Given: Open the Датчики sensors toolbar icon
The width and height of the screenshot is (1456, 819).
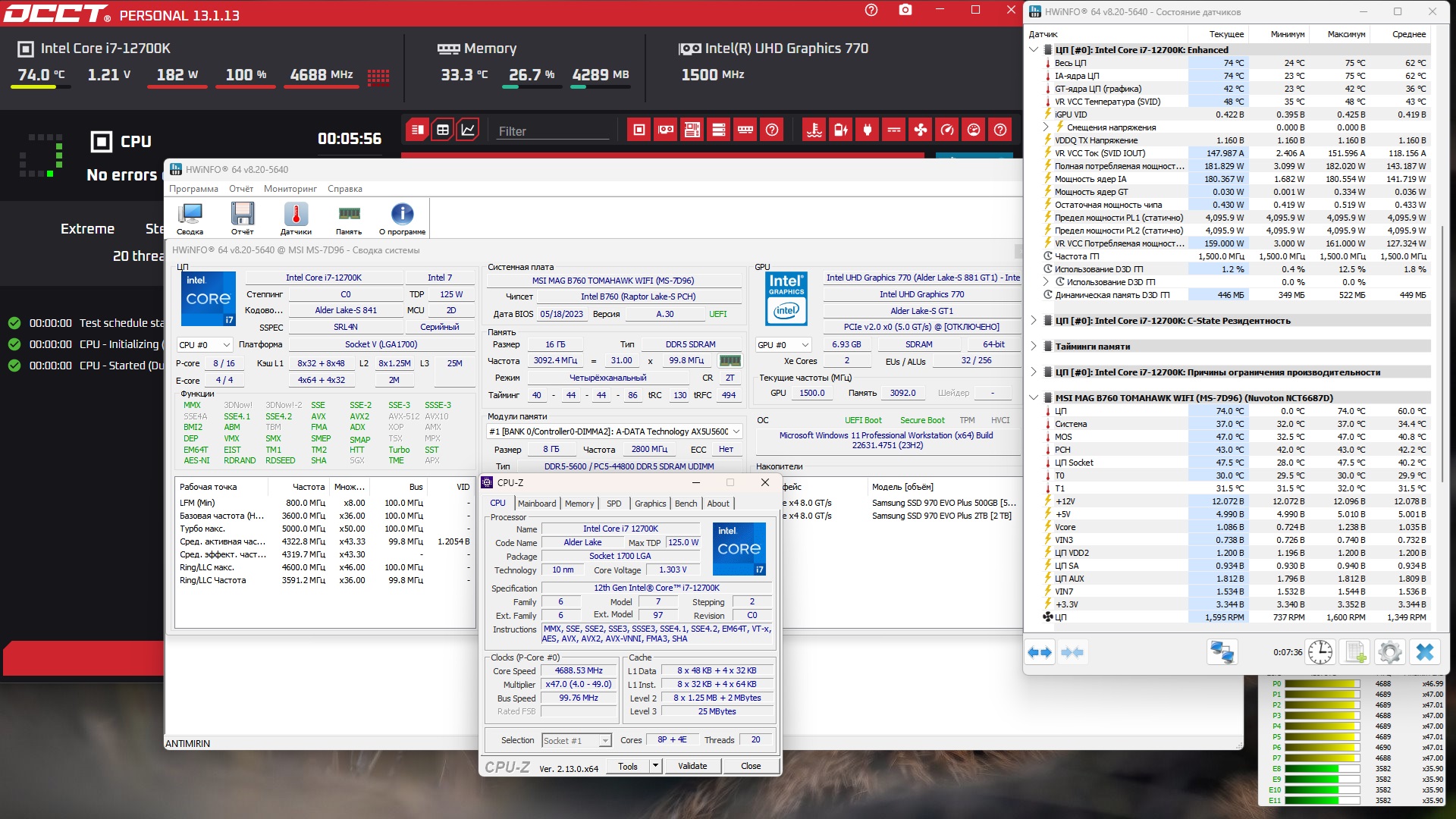Looking at the screenshot, I should click(x=296, y=218).
